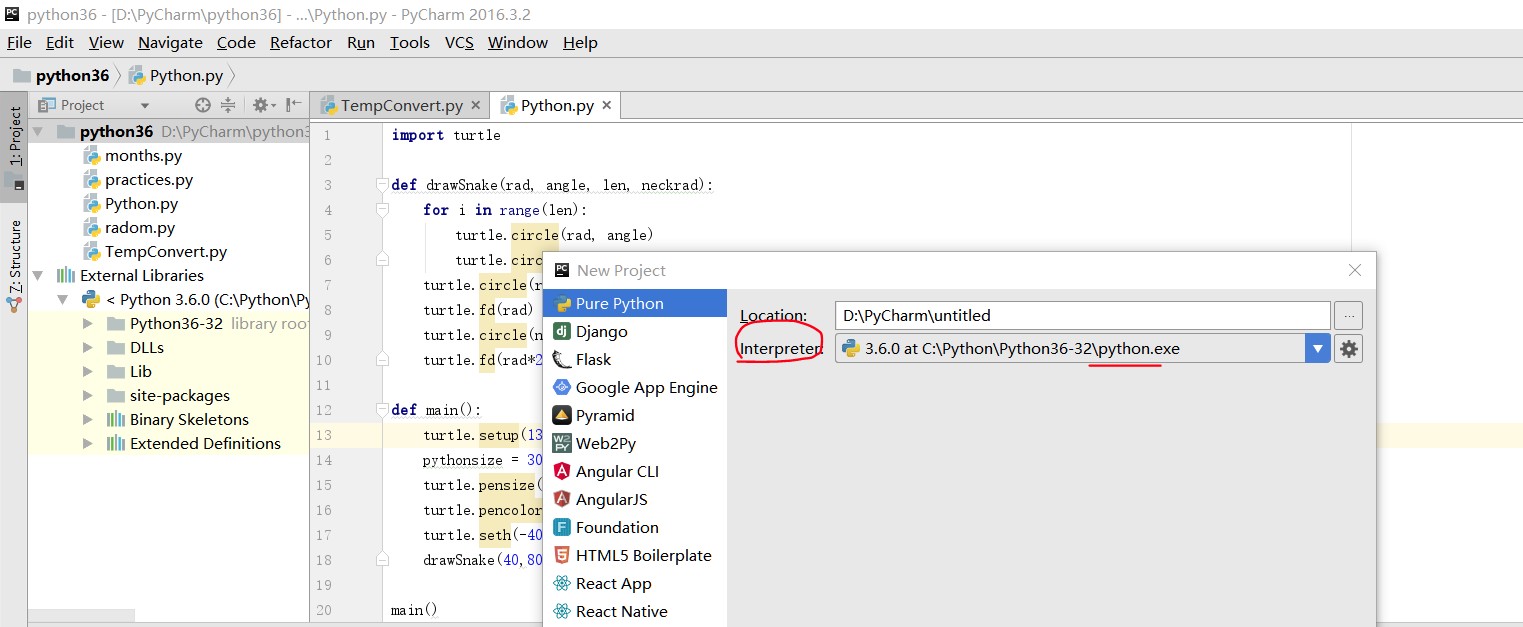This screenshot has height=627, width=1523.
Task: Open the View menu
Action: click(106, 42)
